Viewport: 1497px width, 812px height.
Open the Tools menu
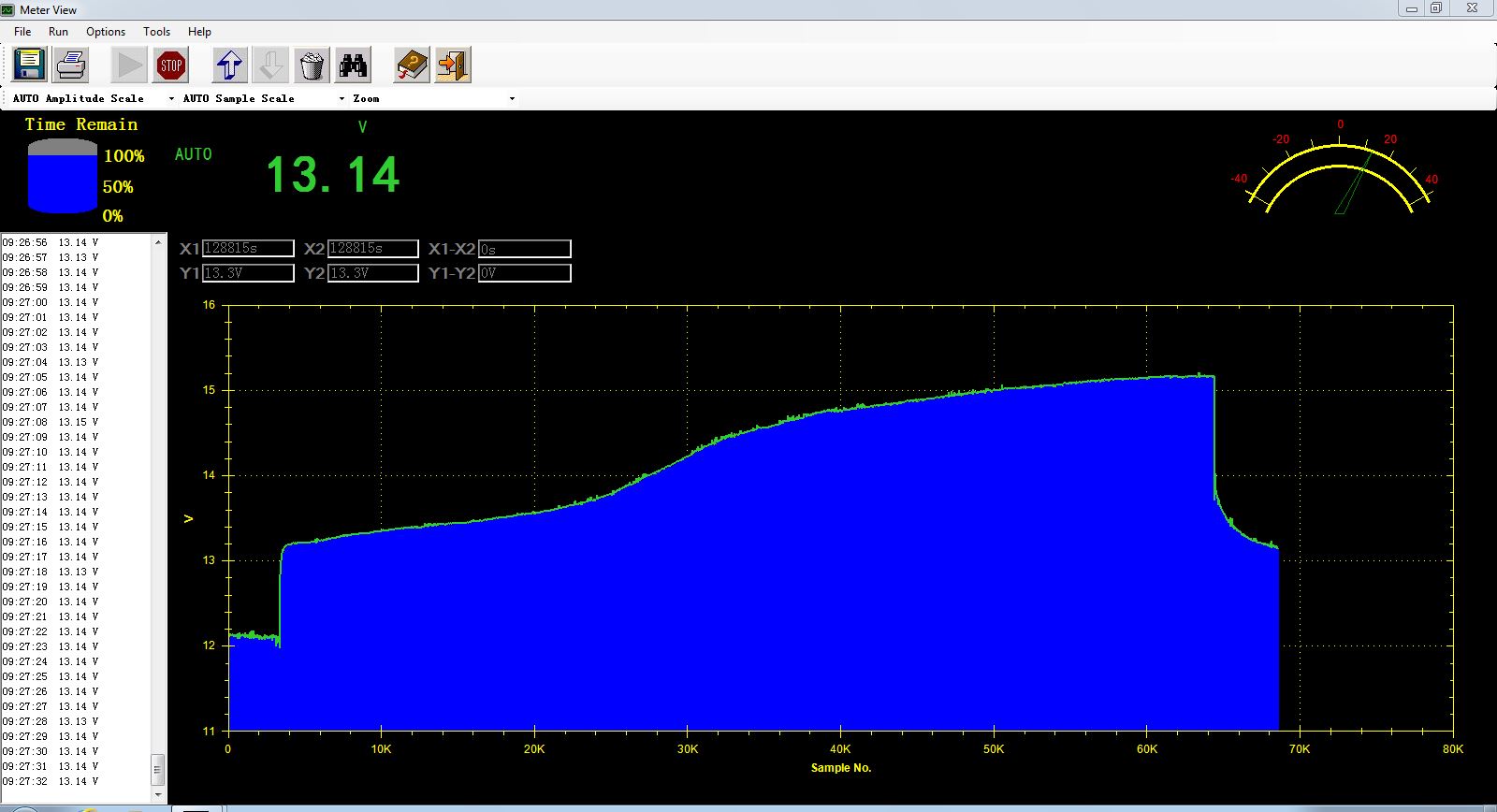pos(156,31)
